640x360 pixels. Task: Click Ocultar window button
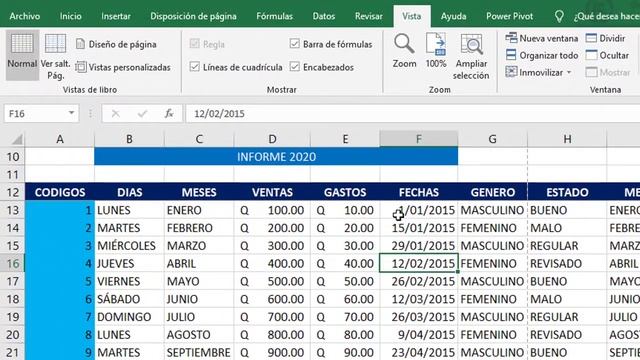click(x=607, y=55)
